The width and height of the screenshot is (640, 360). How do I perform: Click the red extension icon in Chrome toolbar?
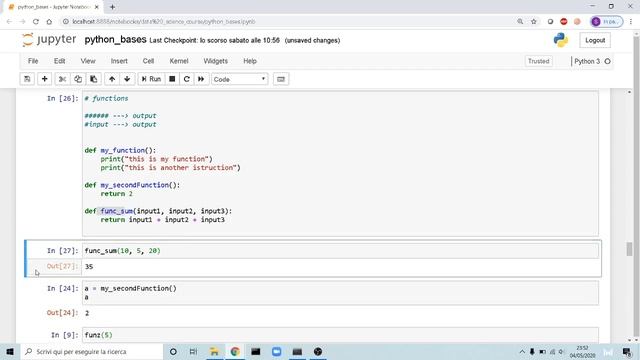click(564, 22)
